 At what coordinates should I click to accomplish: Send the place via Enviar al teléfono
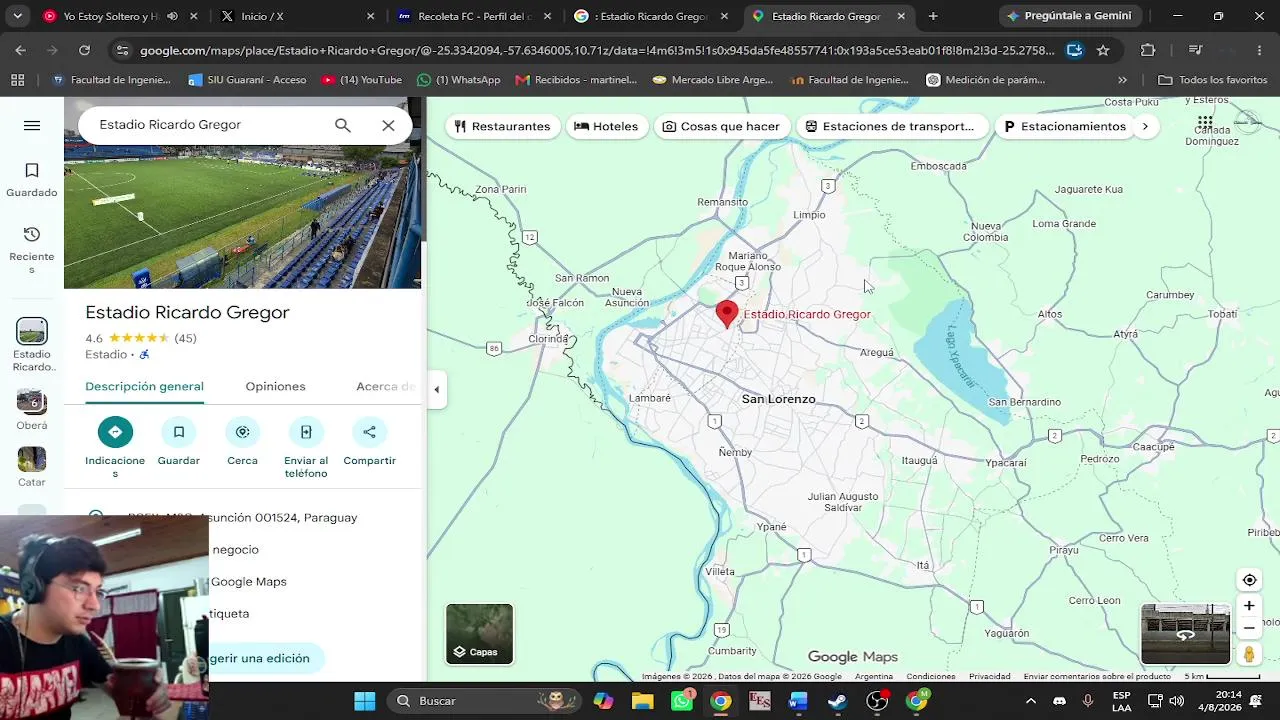pos(306,447)
